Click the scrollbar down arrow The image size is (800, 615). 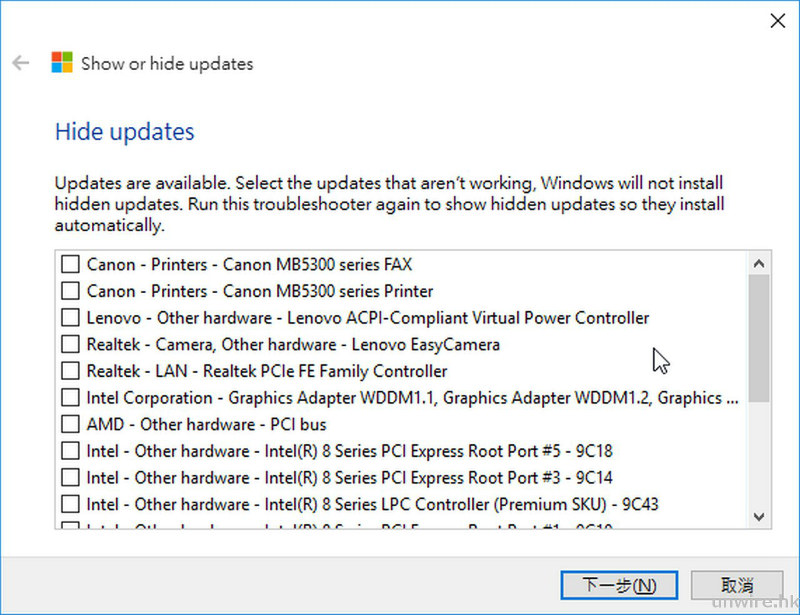[758, 516]
